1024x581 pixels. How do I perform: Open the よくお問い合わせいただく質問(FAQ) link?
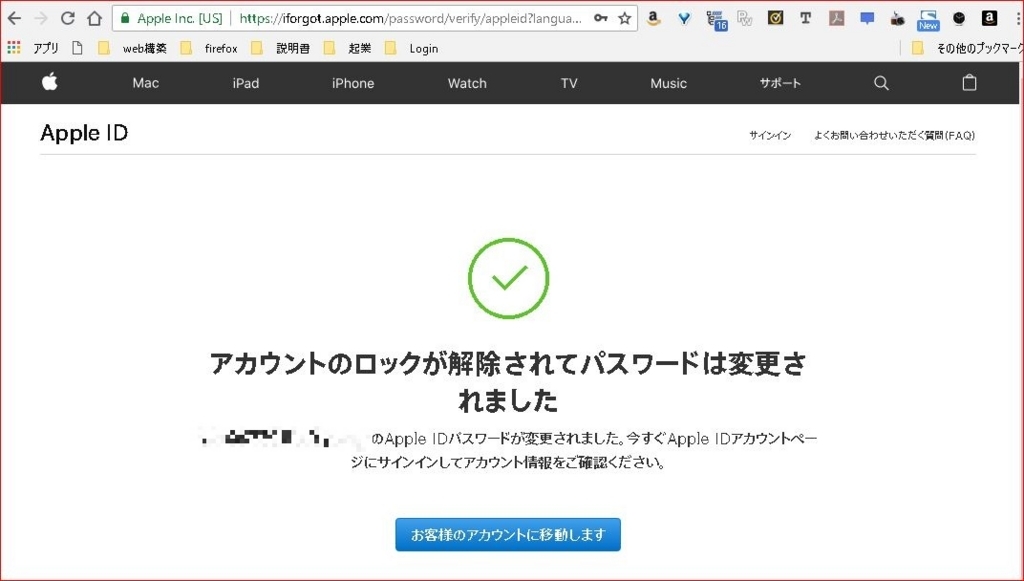(x=894, y=135)
